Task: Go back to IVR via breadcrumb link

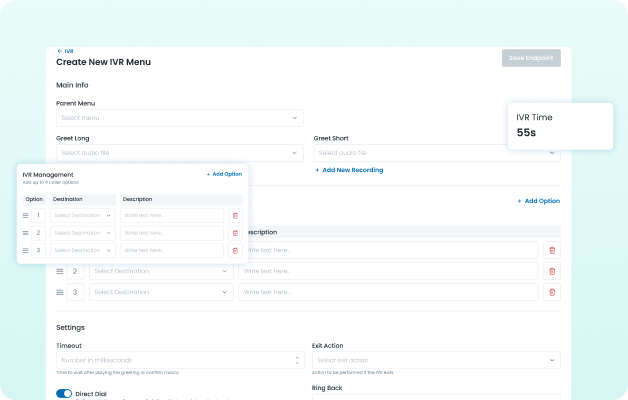Action: 65,50
